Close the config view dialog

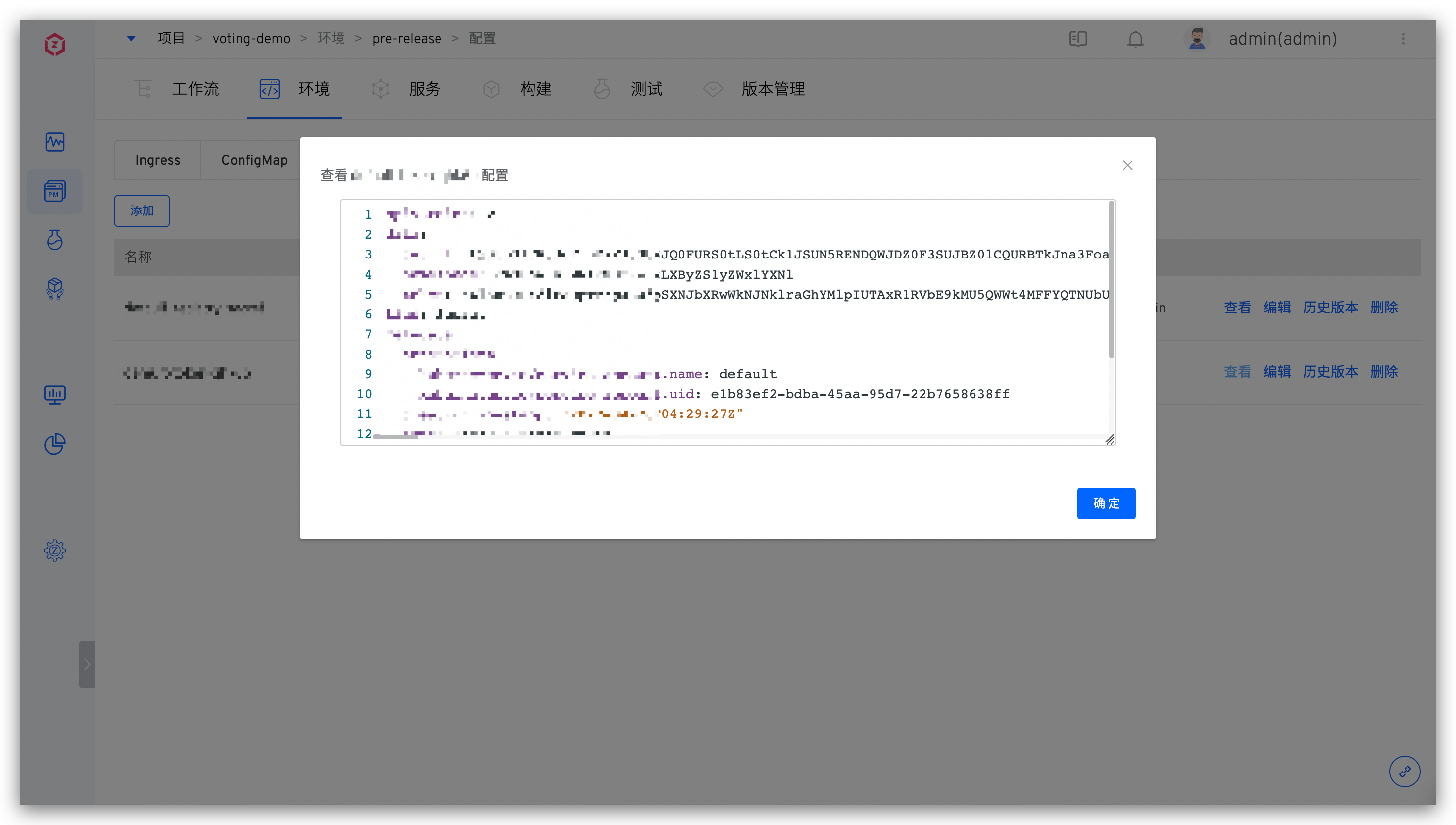click(1128, 165)
